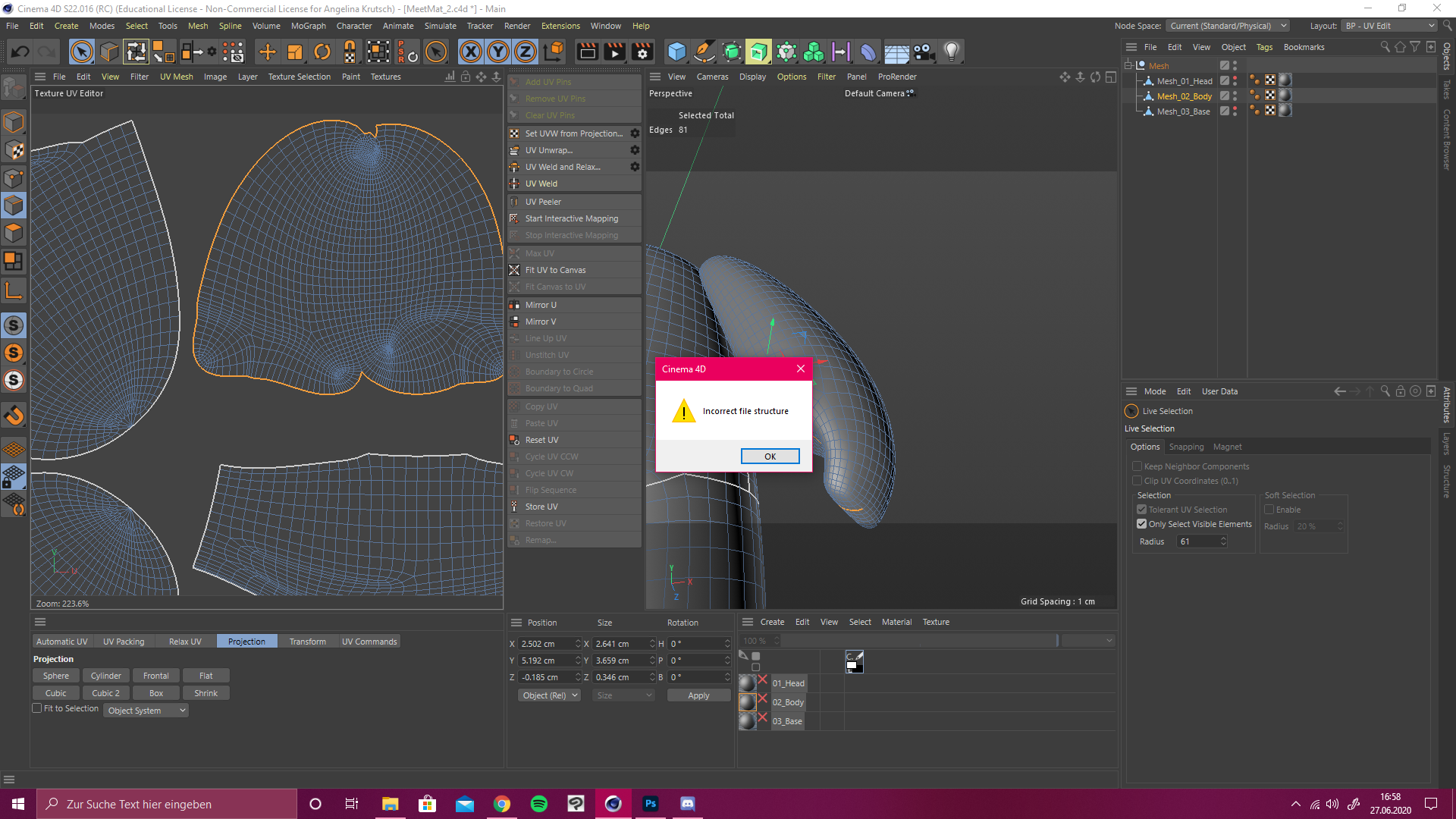
Task: Click the Windows search box
Action: [167, 804]
